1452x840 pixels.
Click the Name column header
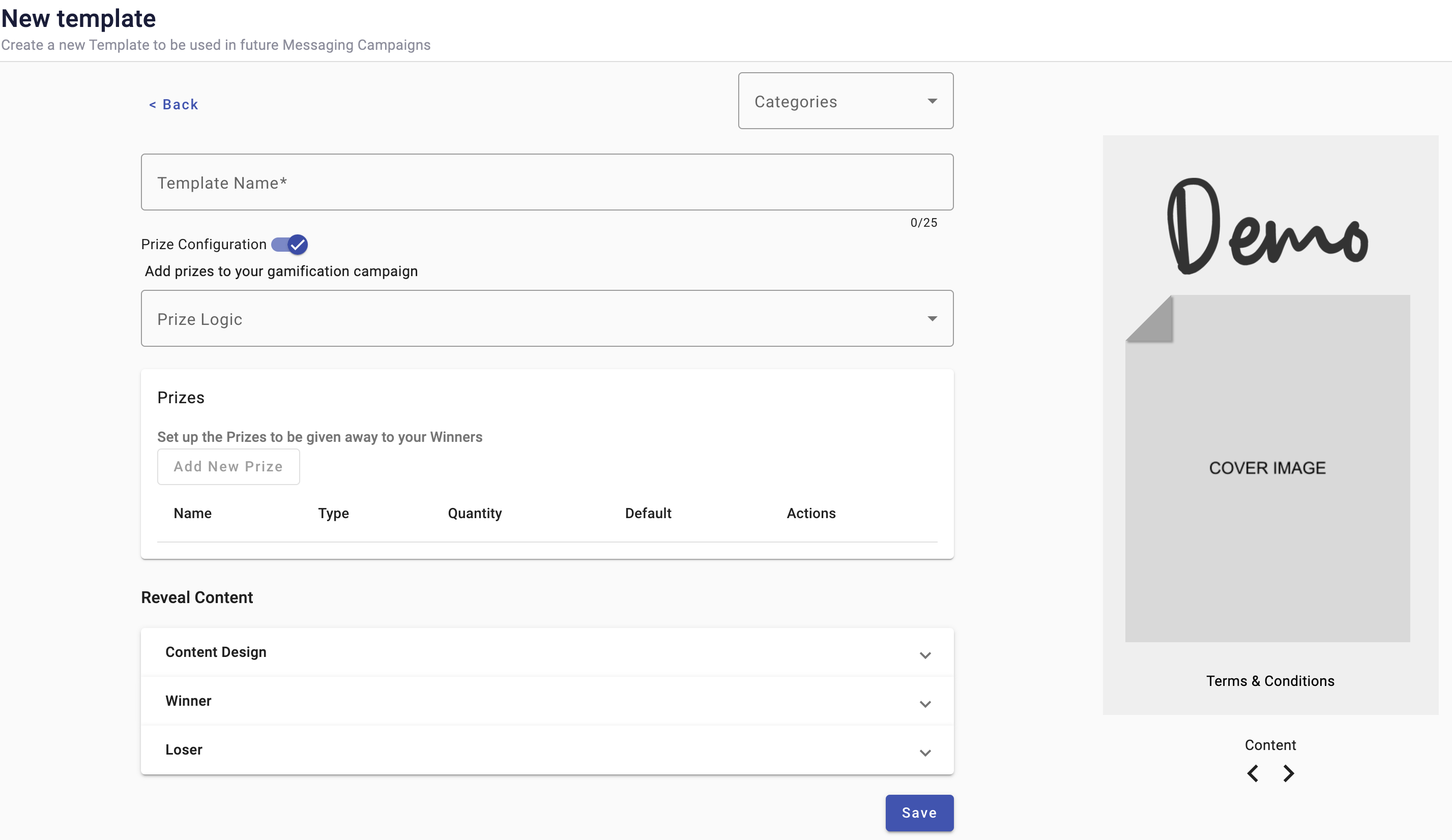click(192, 513)
